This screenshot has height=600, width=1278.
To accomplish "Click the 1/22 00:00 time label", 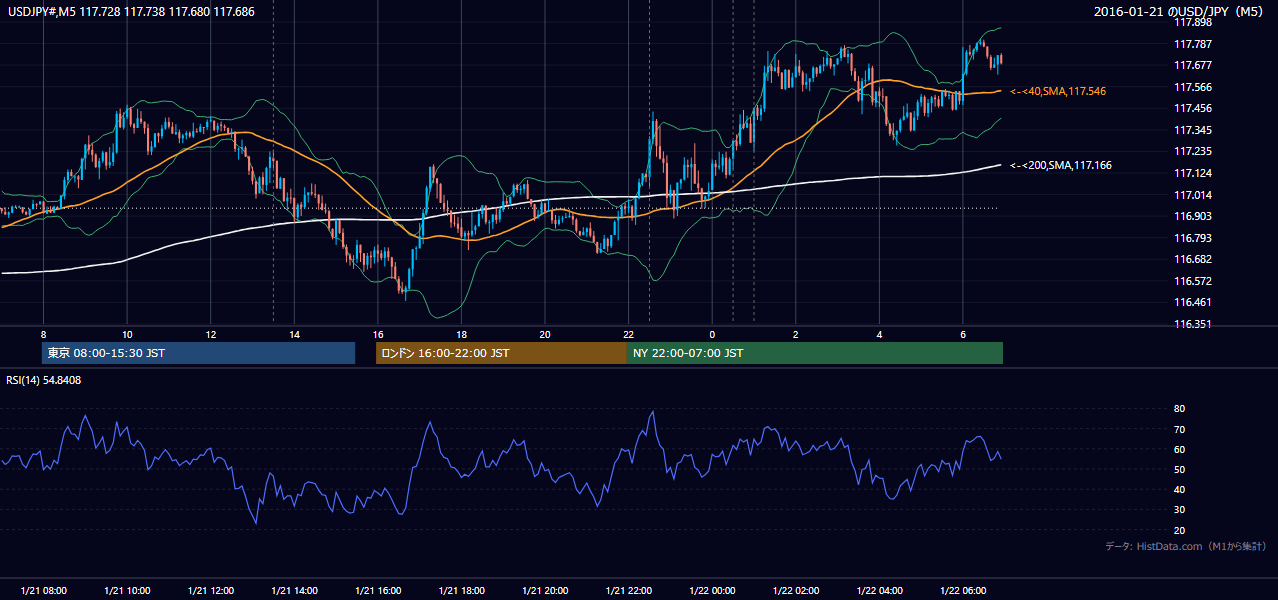I will (x=711, y=590).
